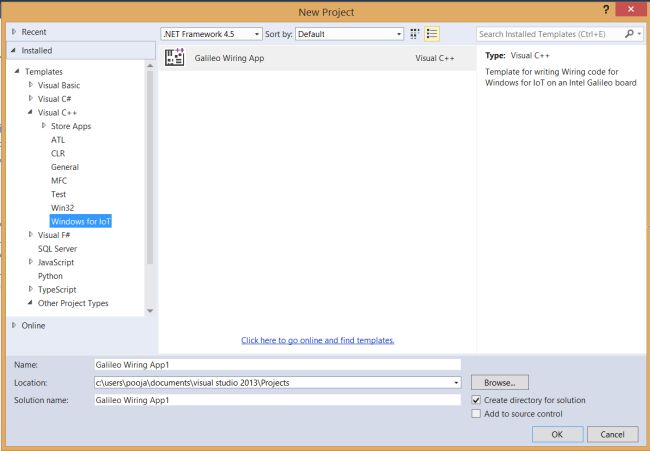Expand the Visual Basic node arrow
This screenshot has height=451, width=650.
(x=31, y=85)
